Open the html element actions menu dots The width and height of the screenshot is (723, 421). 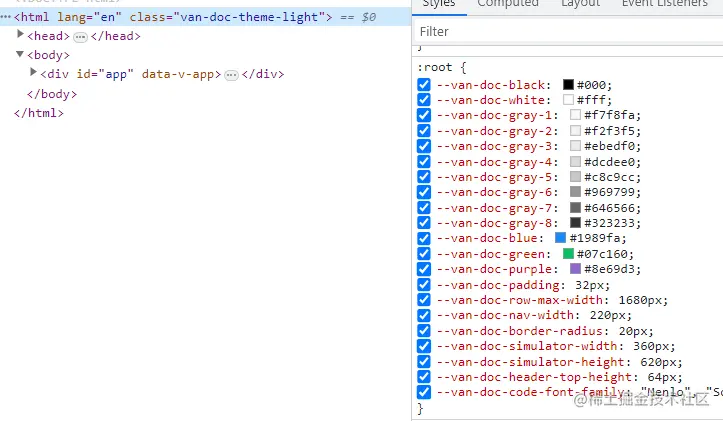tap(5, 17)
